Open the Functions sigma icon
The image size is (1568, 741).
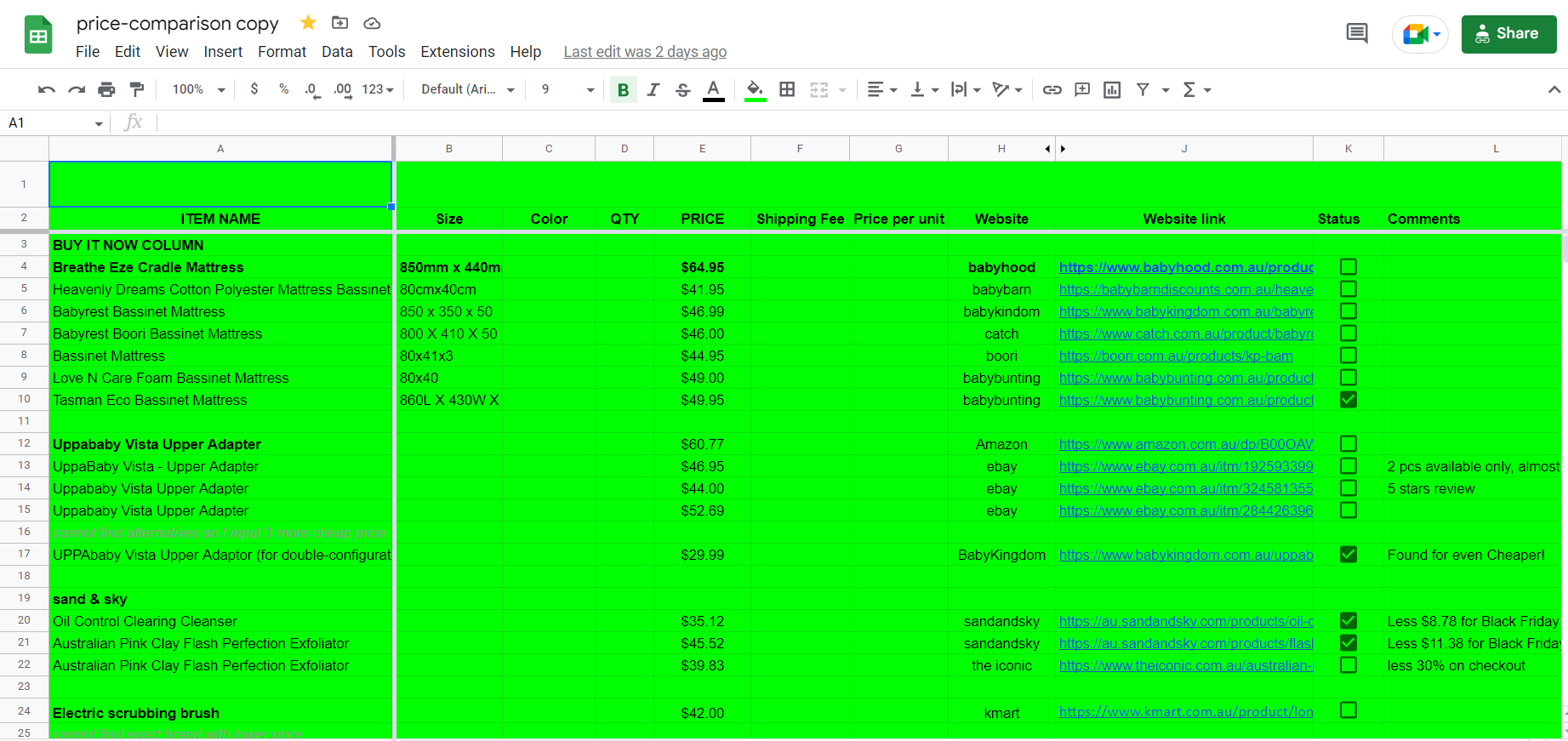pos(1189,89)
